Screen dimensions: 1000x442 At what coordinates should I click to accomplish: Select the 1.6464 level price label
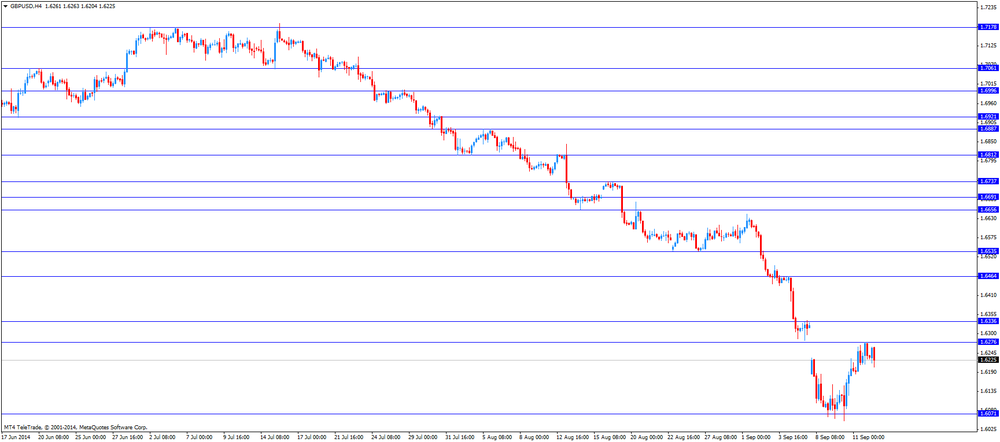(x=987, y=276)
